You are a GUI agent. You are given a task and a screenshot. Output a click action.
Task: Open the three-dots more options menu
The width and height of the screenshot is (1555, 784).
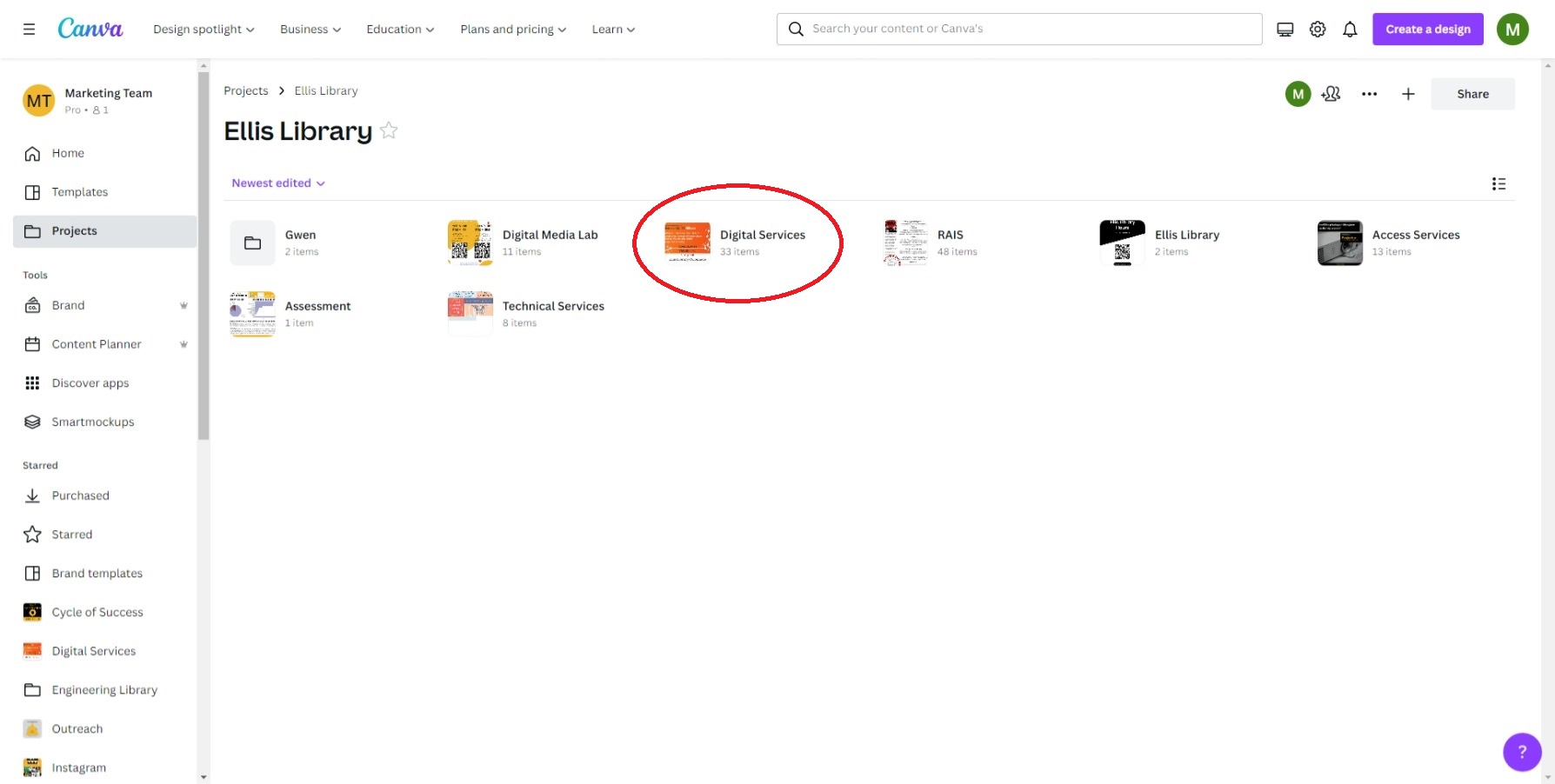tap(1369, 94)
